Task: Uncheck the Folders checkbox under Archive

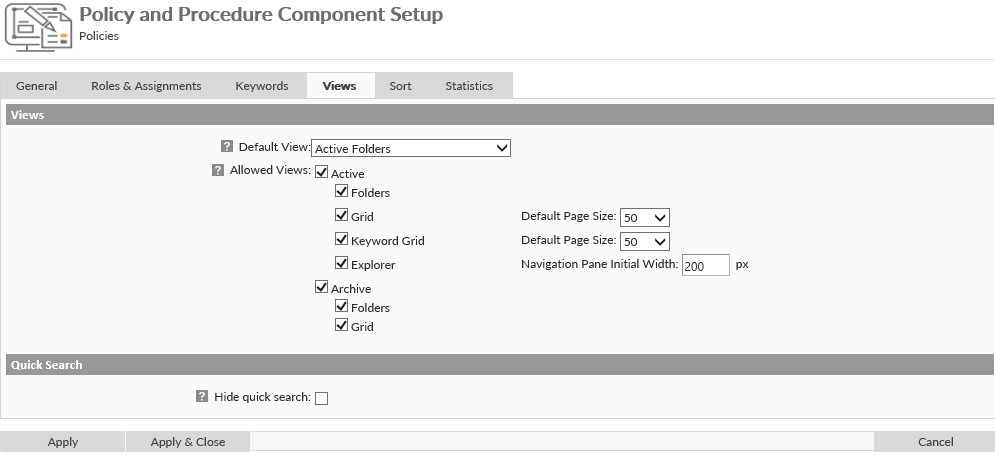Action: [x=342, y=307]
